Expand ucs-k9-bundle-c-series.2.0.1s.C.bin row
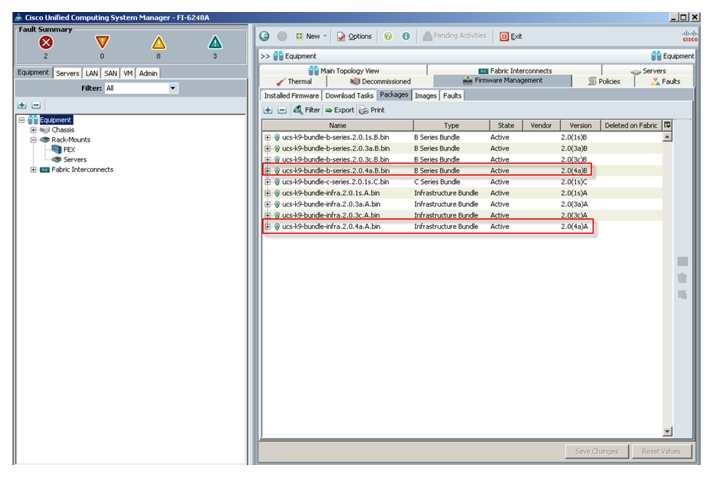The height and width of the screenshot is (478, 714). (268, 182)
